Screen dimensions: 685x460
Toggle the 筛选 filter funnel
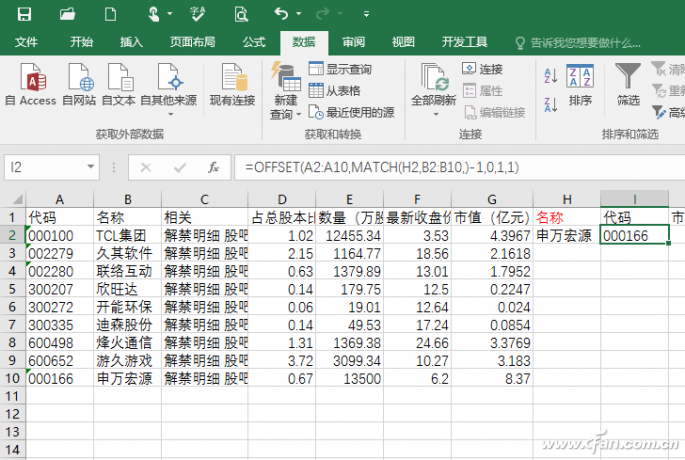point(628,85)
